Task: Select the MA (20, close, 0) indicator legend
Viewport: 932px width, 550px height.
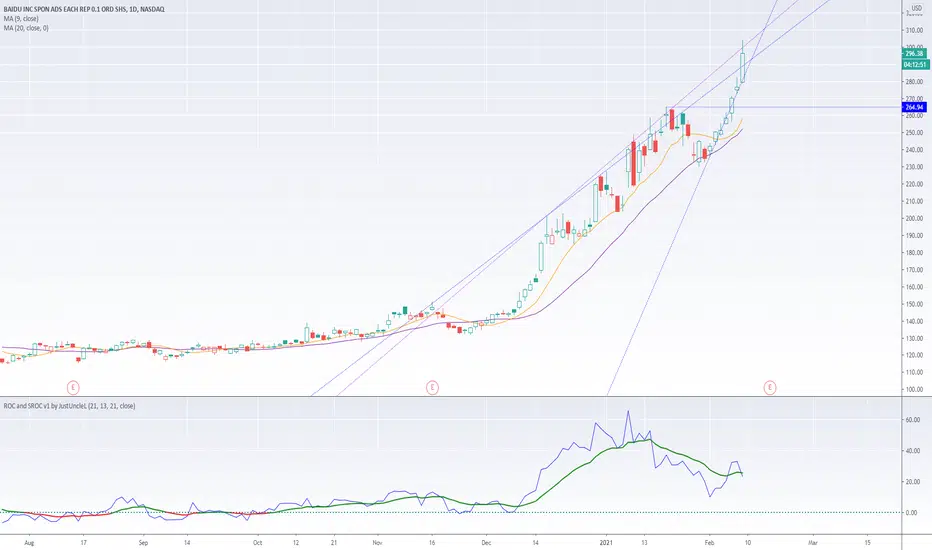Action: [x=26, y=28]
